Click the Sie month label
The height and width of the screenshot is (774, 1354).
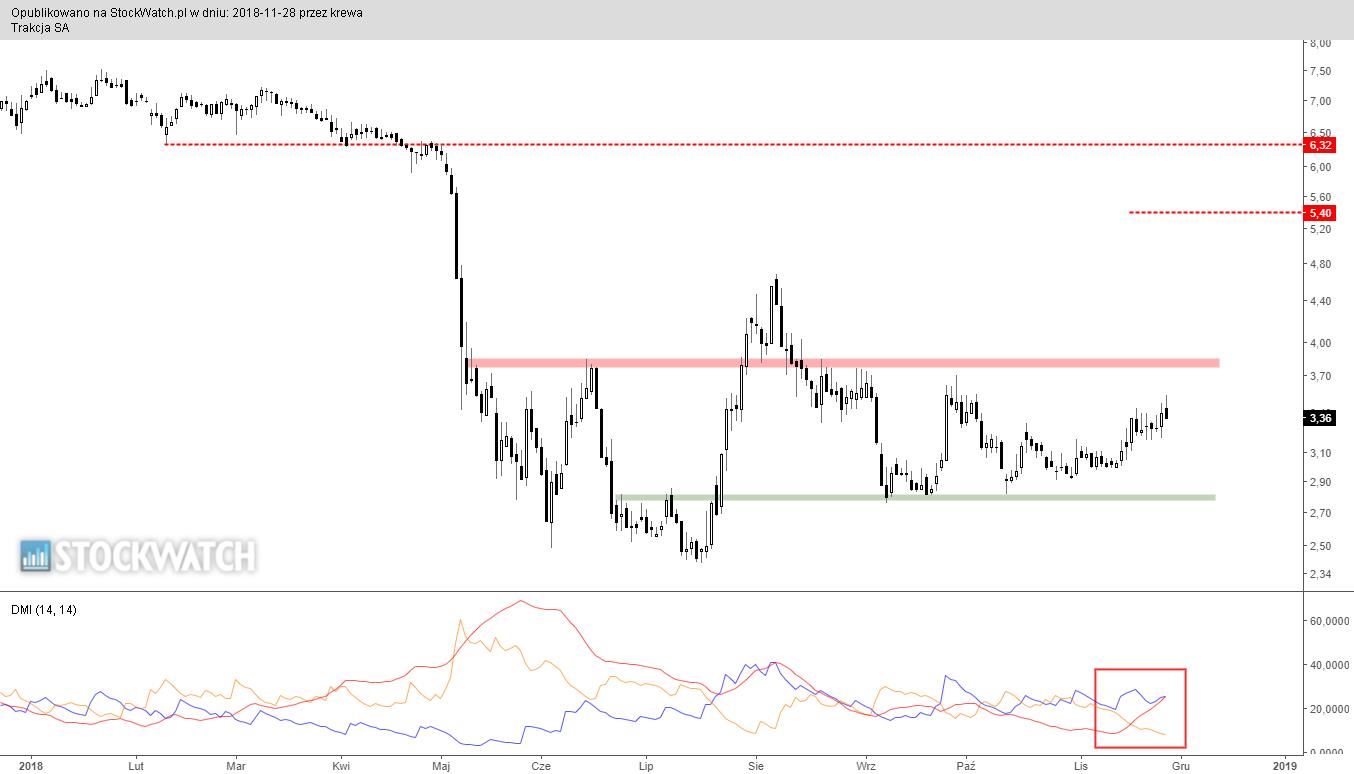[755, 766]
